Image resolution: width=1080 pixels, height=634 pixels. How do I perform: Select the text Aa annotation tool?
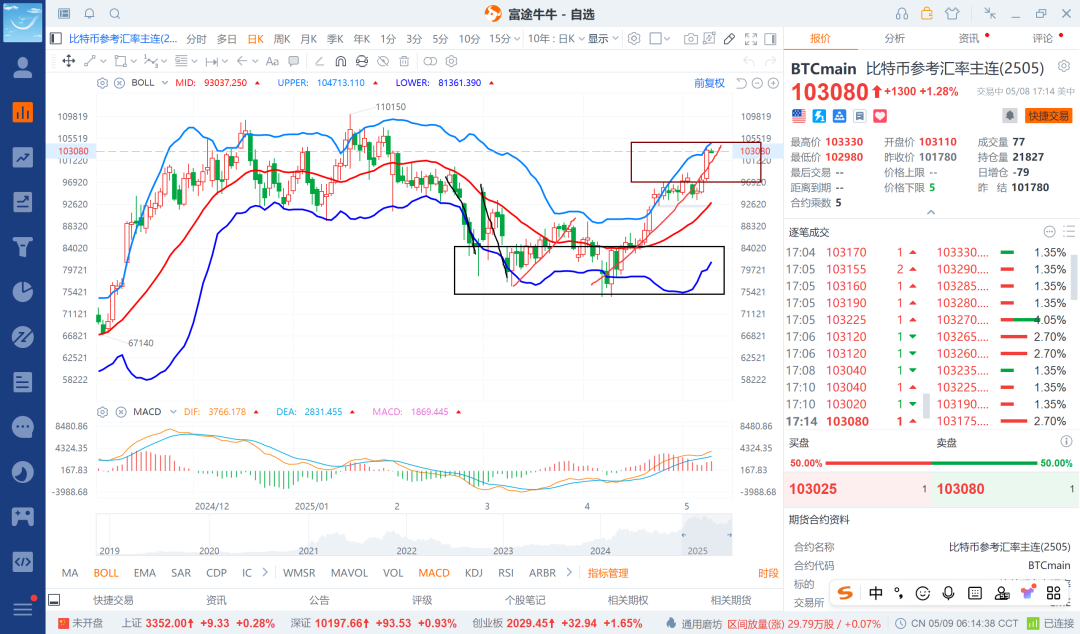[272, 61]
